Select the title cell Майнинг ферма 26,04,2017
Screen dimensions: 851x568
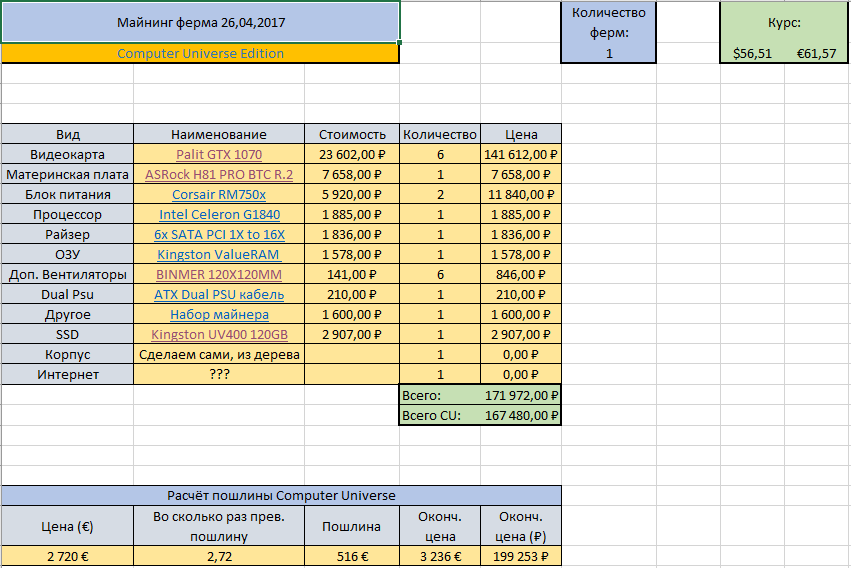coord(201,22)
